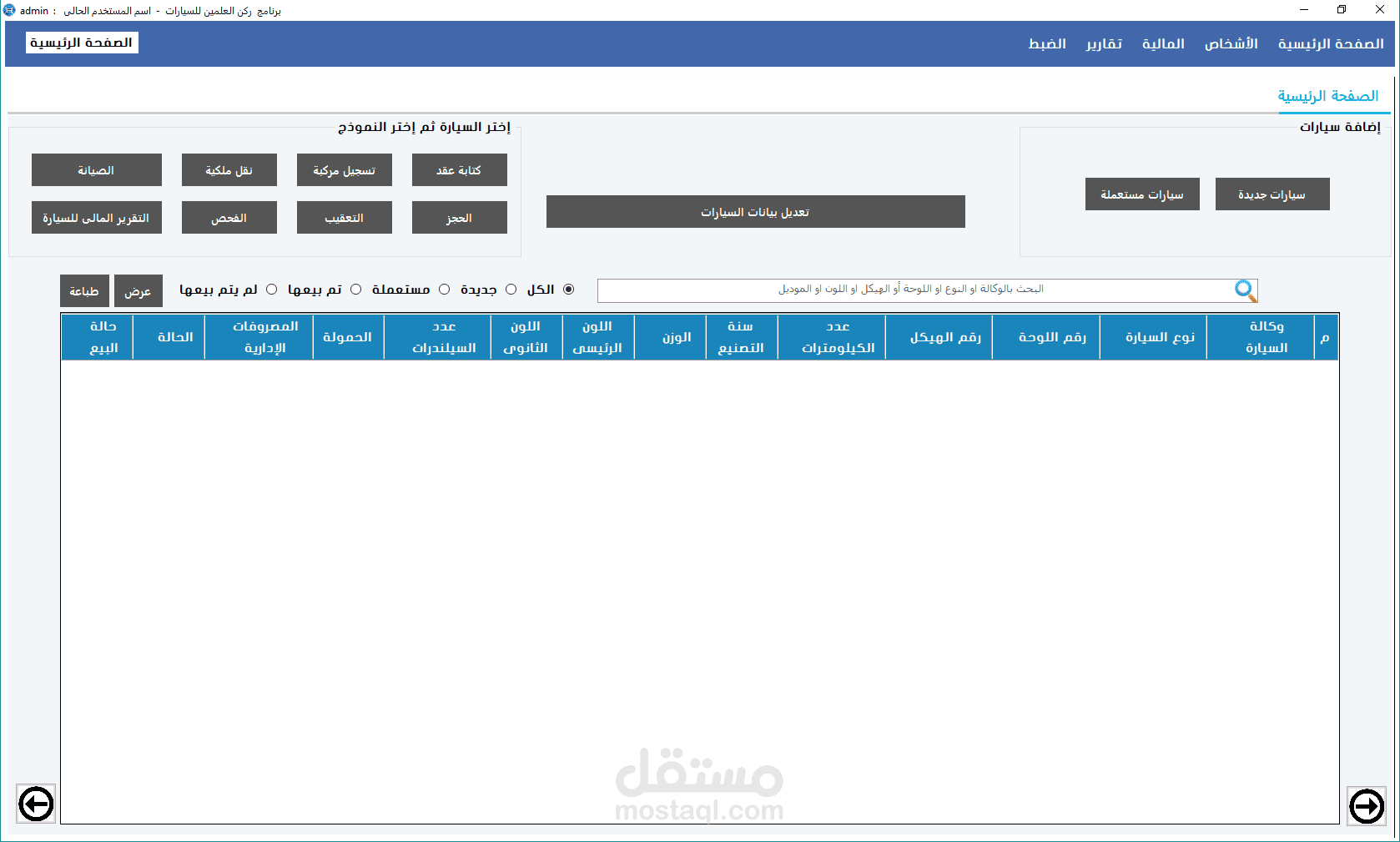The width and height of the screenshot is (1400, 842).
Task: Click the طباعة button
Action: (x=84, y=290)
